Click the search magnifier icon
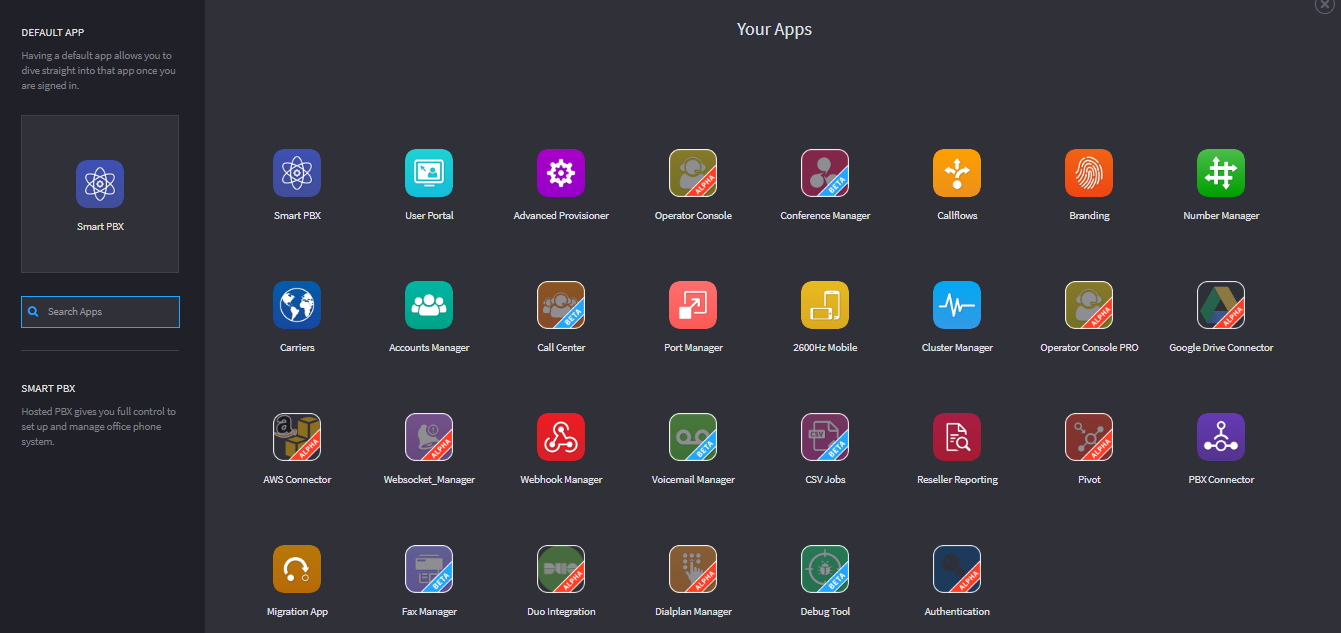The image size is (1341, 633). point(34,312)
